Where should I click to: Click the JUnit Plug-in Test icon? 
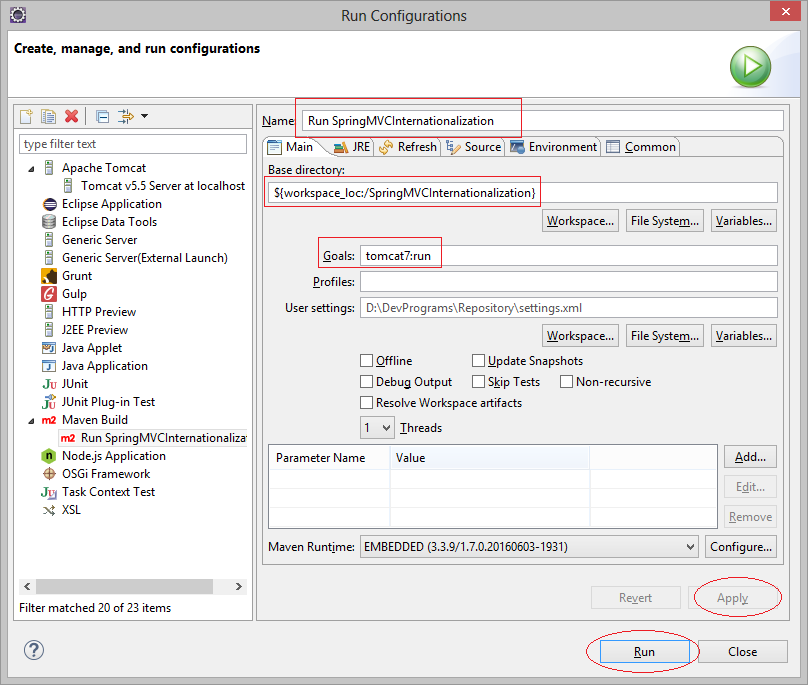pyautogui.click(x=49, y=402)
